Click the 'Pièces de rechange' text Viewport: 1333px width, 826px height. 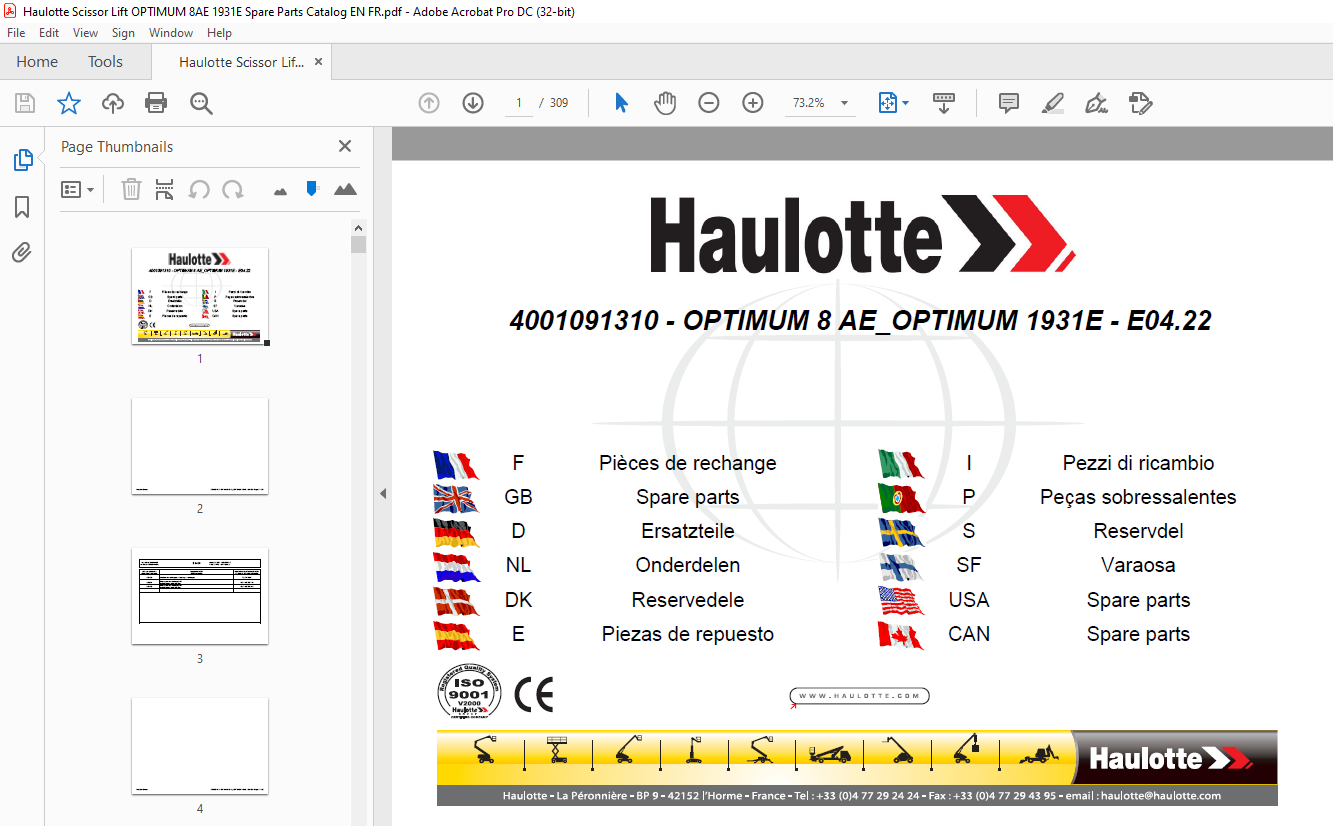pos(688,463)
